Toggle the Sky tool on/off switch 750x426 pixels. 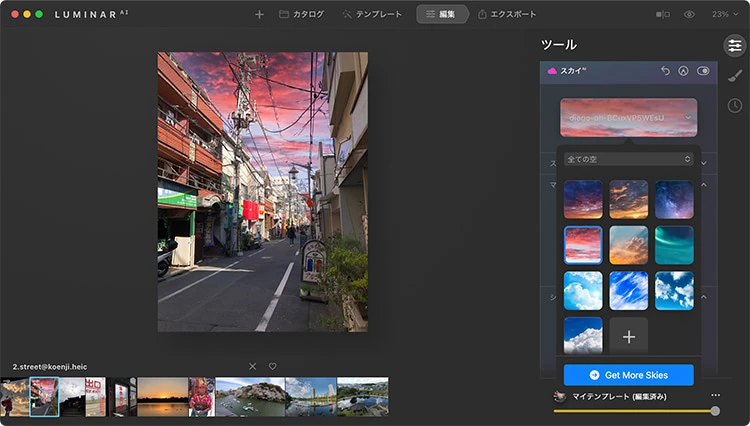click(703, 71)
